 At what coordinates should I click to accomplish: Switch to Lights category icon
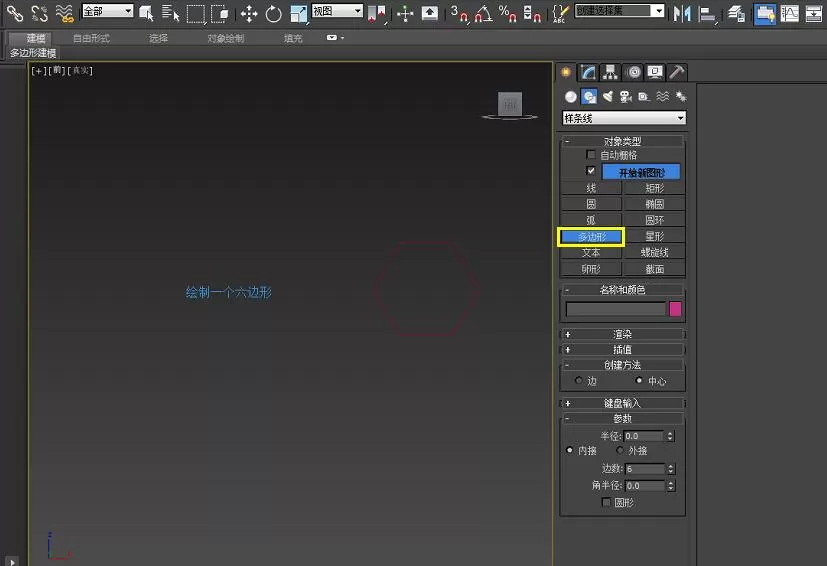coord(608,97)
